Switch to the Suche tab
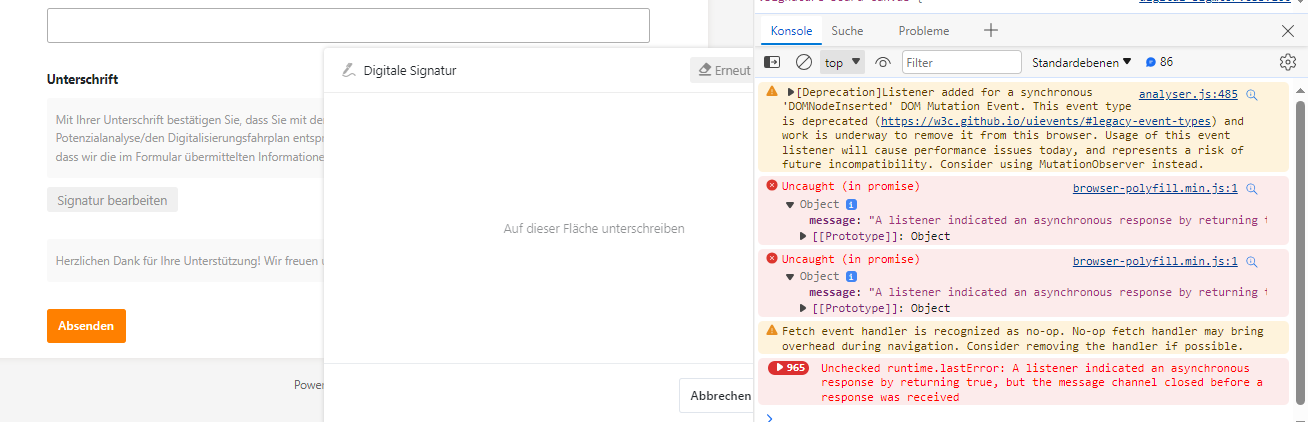Viewport: 1308px width, 422px height. point(847,31)
